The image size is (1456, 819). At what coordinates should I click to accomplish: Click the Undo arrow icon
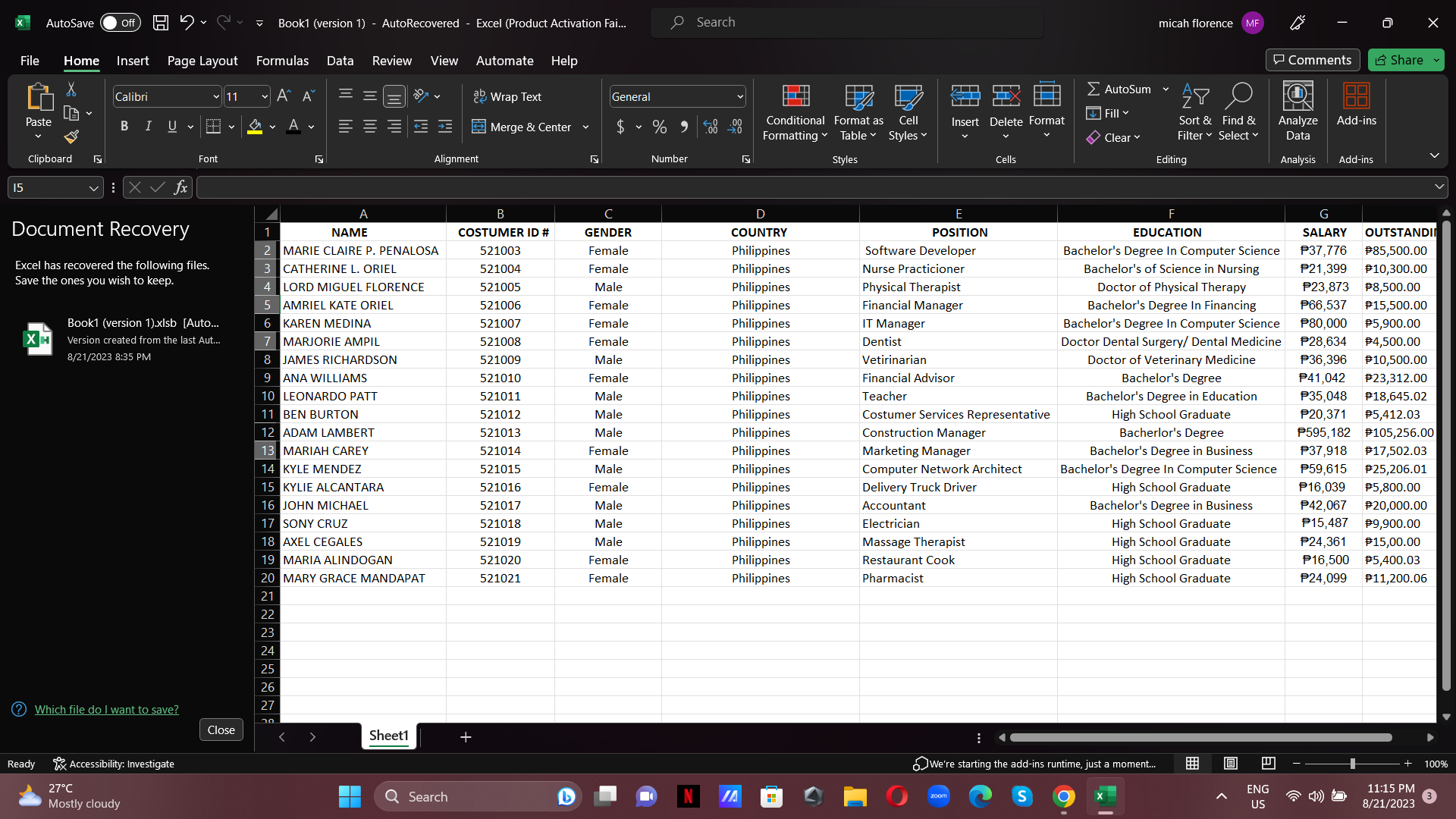click(187, 23)
